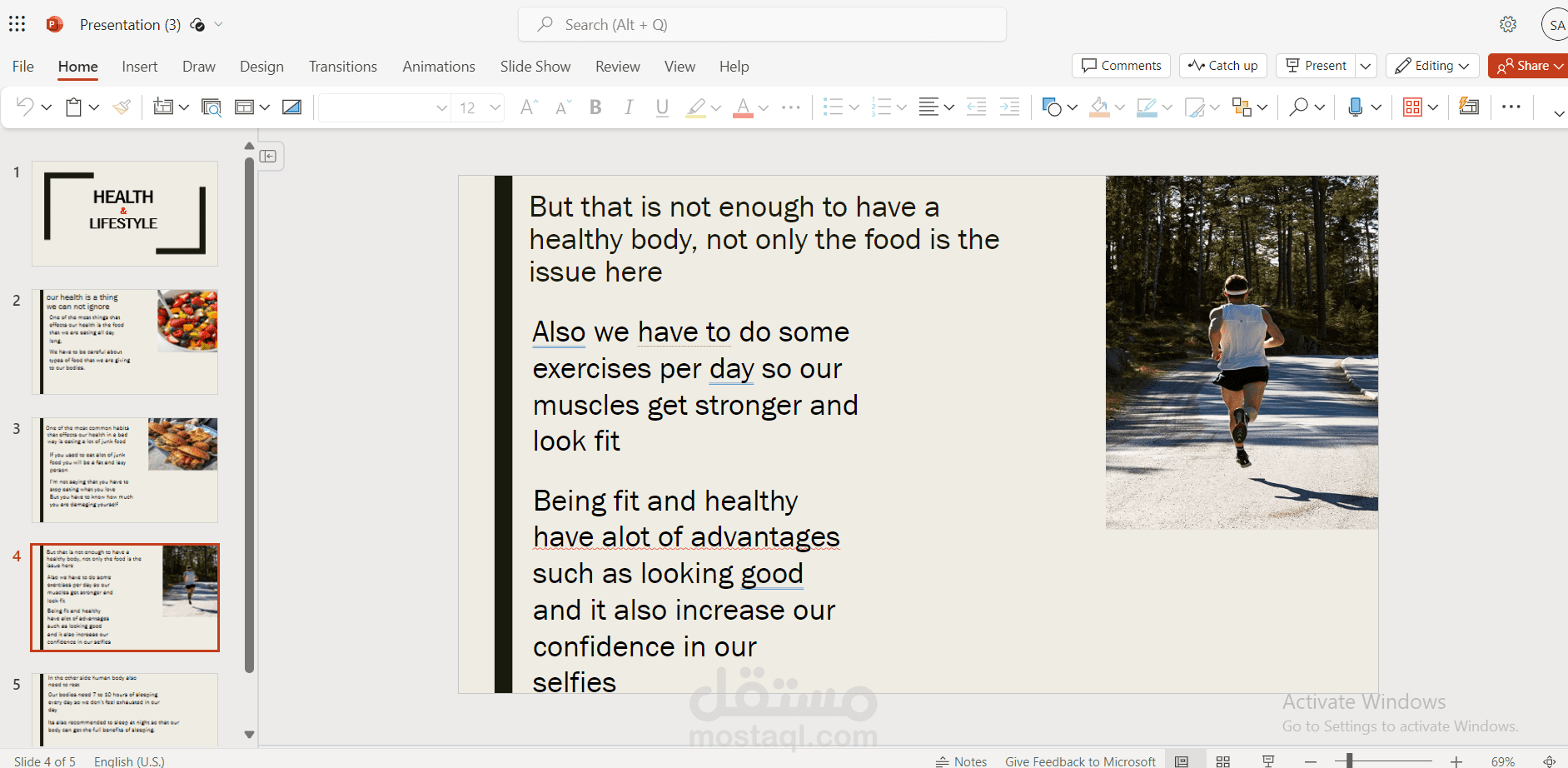Click the numbered list icon
The width and height of the screenshot is (1568, 768).
881,107
